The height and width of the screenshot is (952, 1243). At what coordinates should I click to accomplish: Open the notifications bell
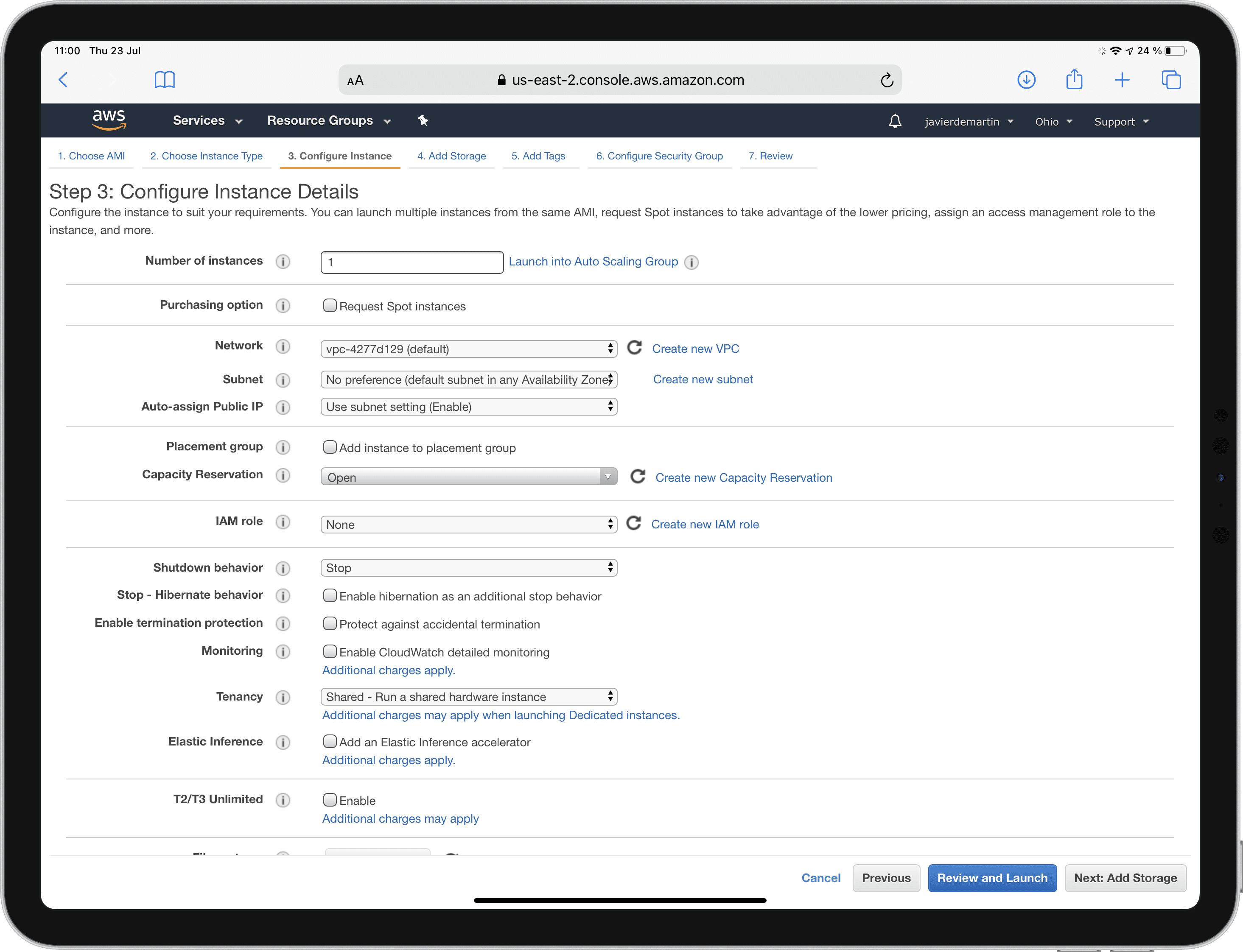tap(894, 121)
